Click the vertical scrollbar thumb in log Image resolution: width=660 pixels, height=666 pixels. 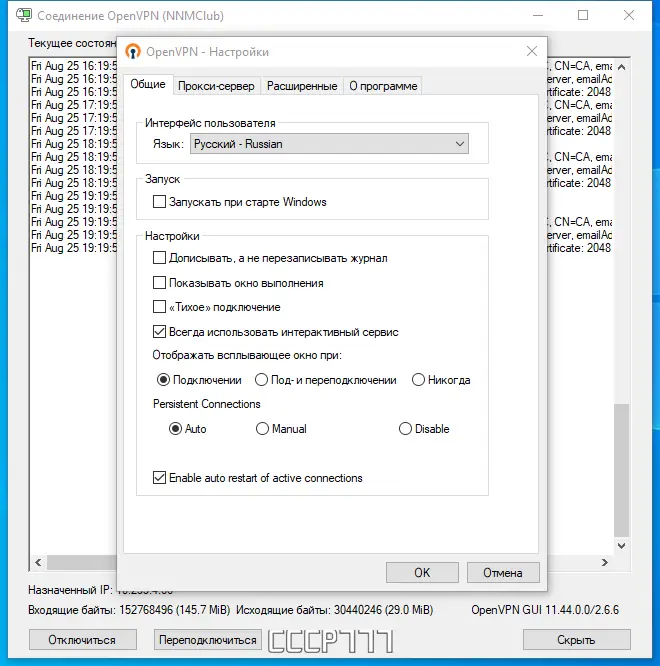pyautogui.click(x=621, y=470)
